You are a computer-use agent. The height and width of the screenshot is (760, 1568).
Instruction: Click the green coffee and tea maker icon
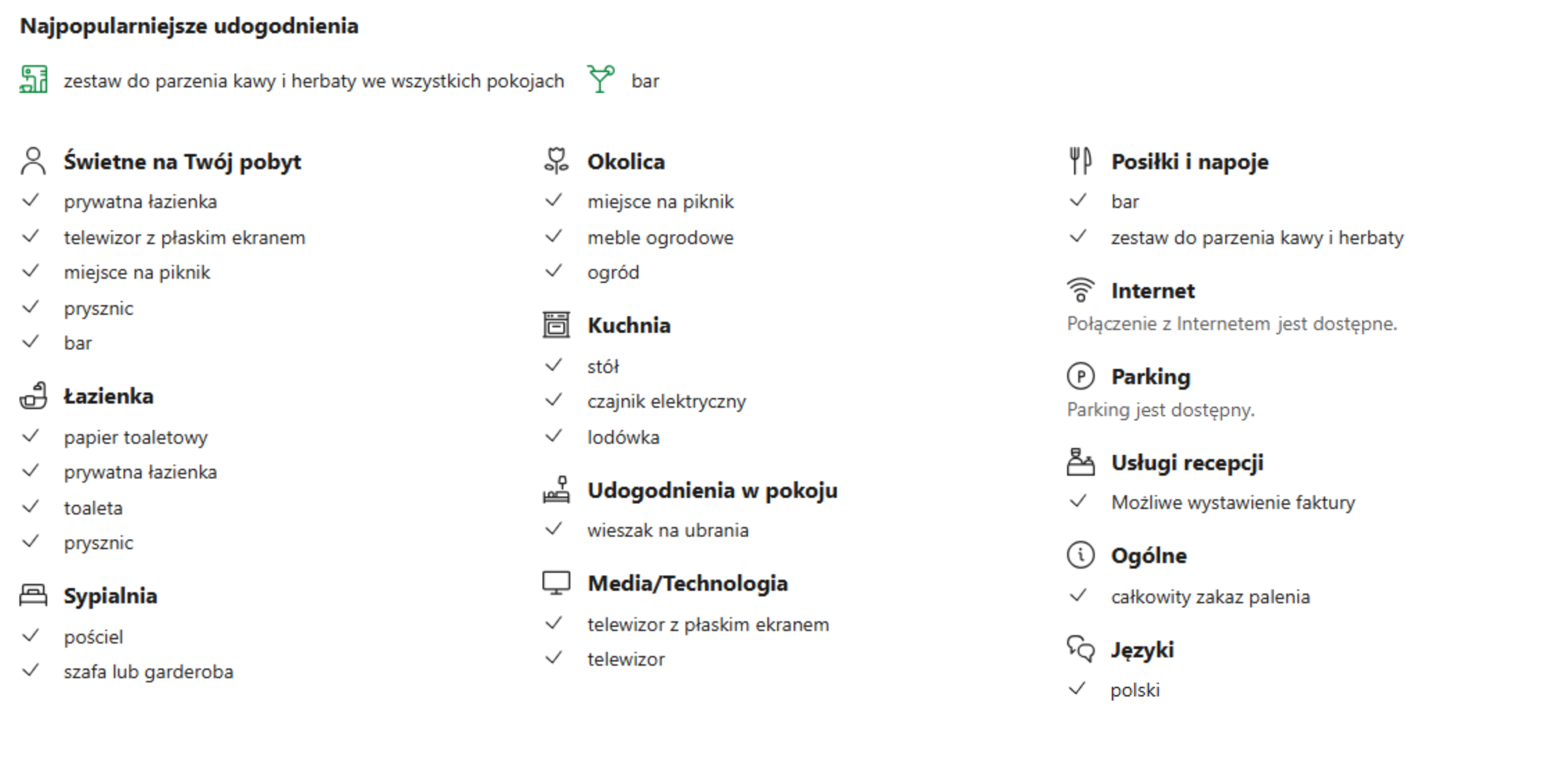click(33, 80)
